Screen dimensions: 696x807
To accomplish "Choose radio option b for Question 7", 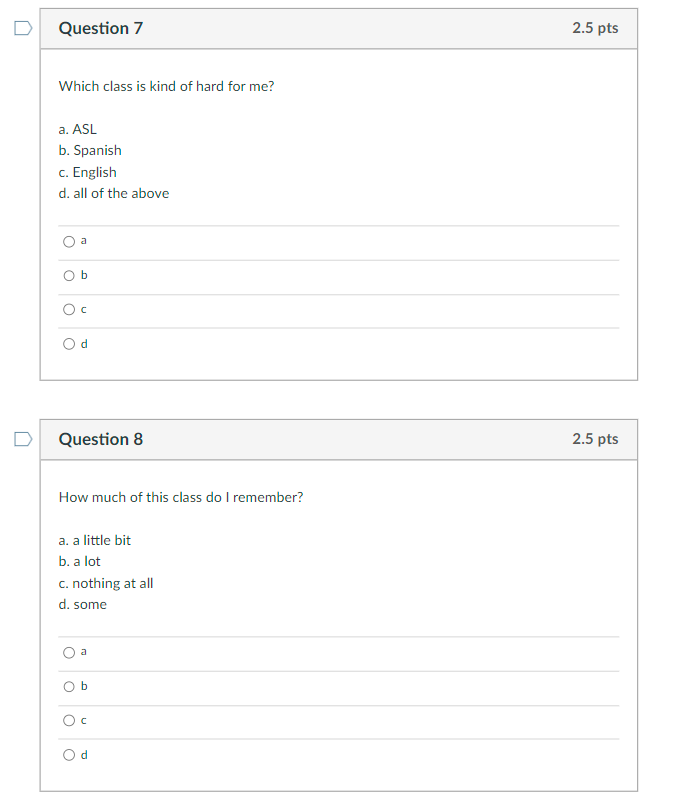I will [69, 275].
